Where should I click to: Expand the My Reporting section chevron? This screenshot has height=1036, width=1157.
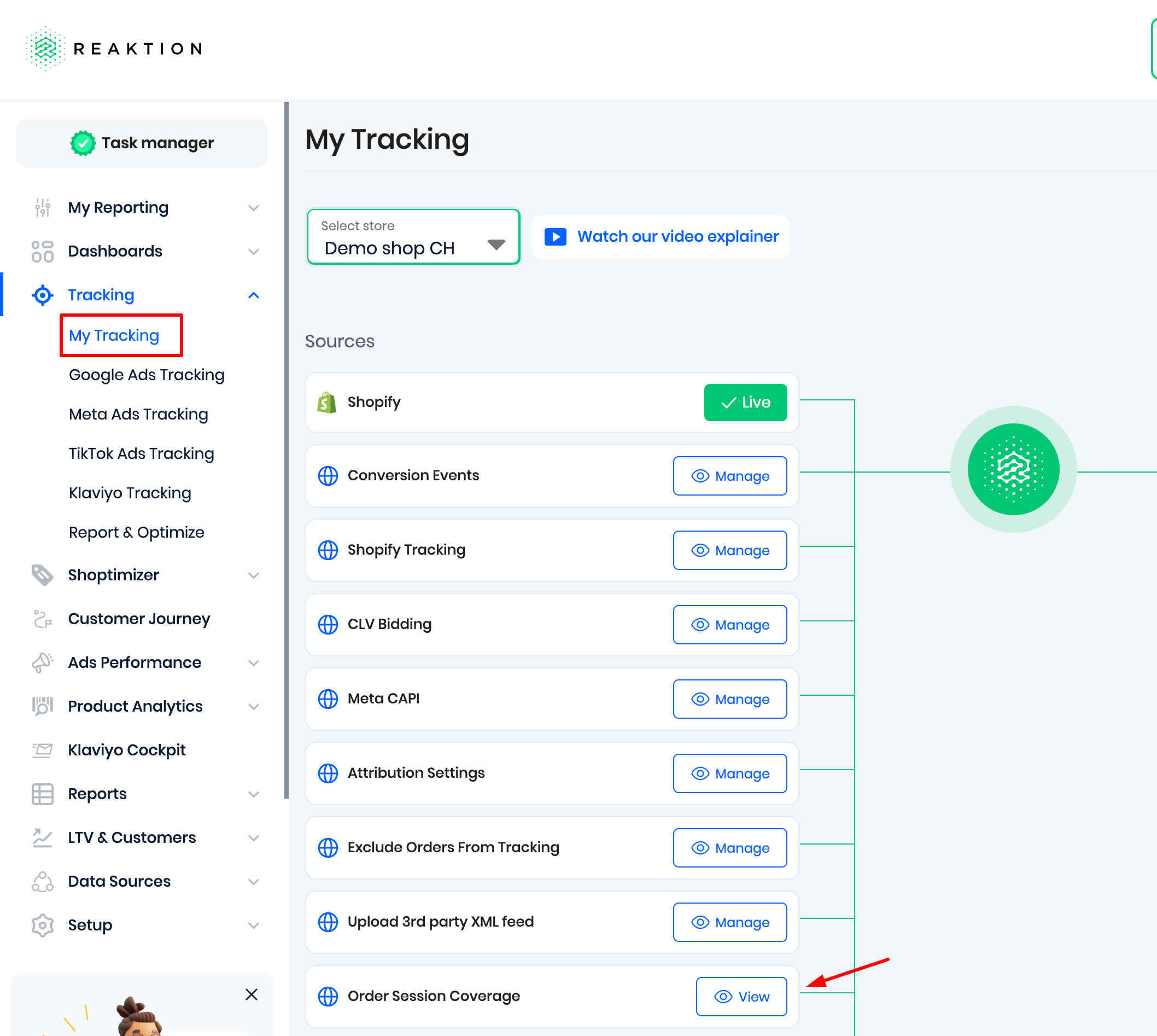[x=254, y=208]
